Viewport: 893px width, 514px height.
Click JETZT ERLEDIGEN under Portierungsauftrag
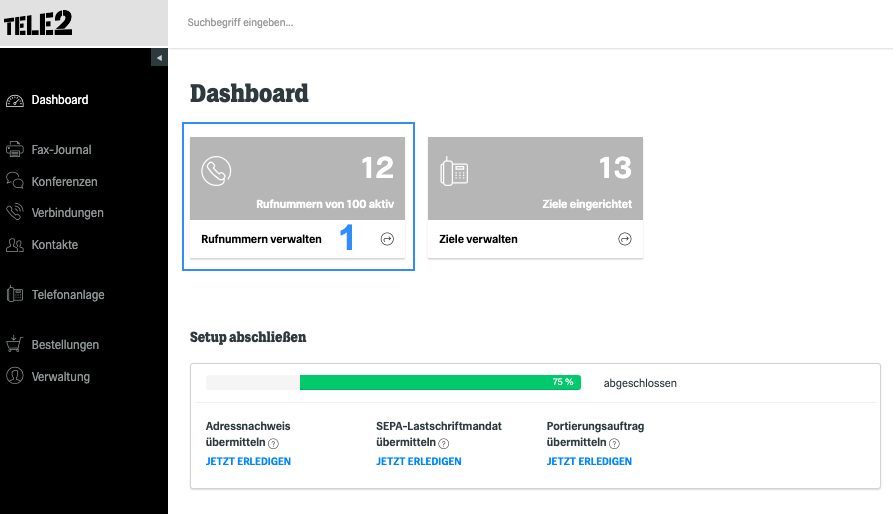click(x=589, y=461)
